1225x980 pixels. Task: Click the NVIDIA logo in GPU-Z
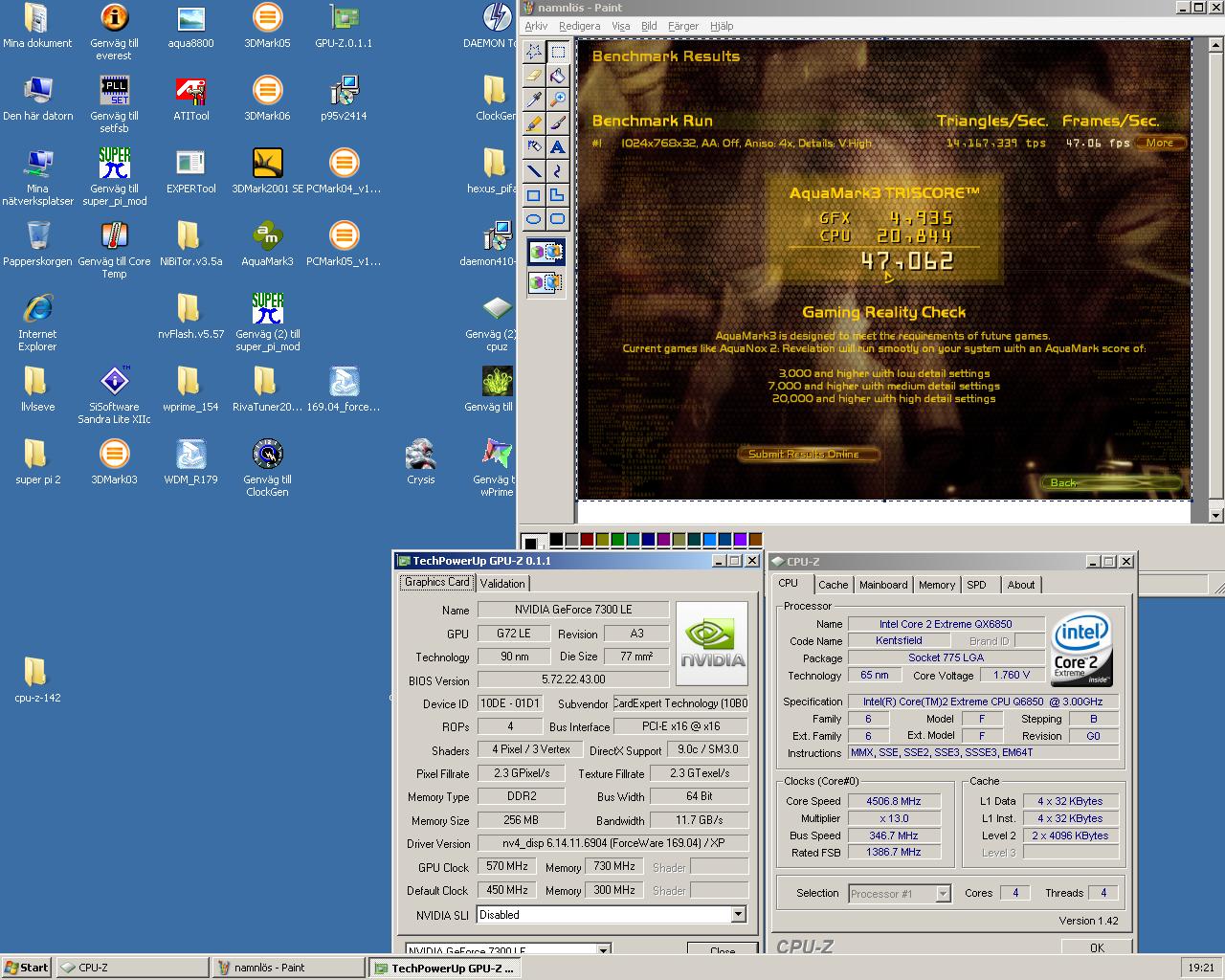(x=712, y=643)
